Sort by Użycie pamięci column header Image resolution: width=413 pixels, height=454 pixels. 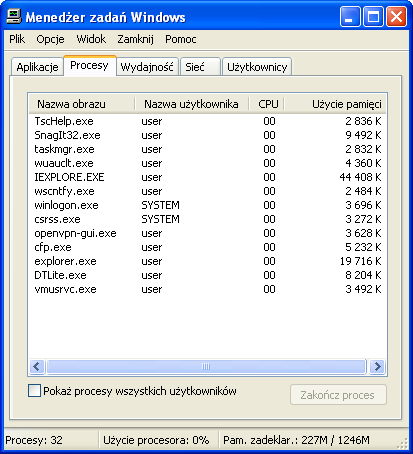tap(334, 104)
